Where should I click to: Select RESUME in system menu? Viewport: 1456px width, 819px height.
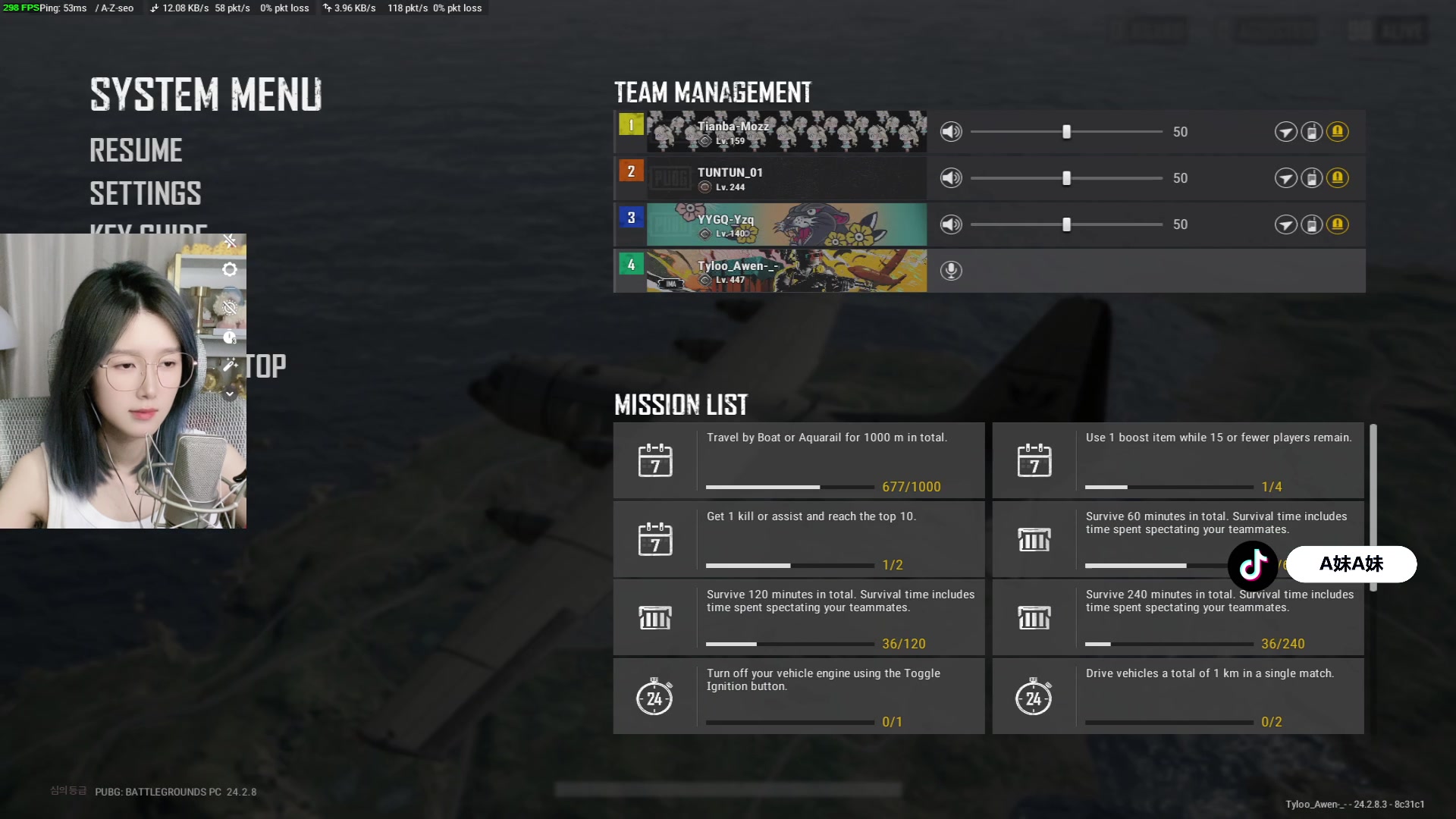[136, 150]
